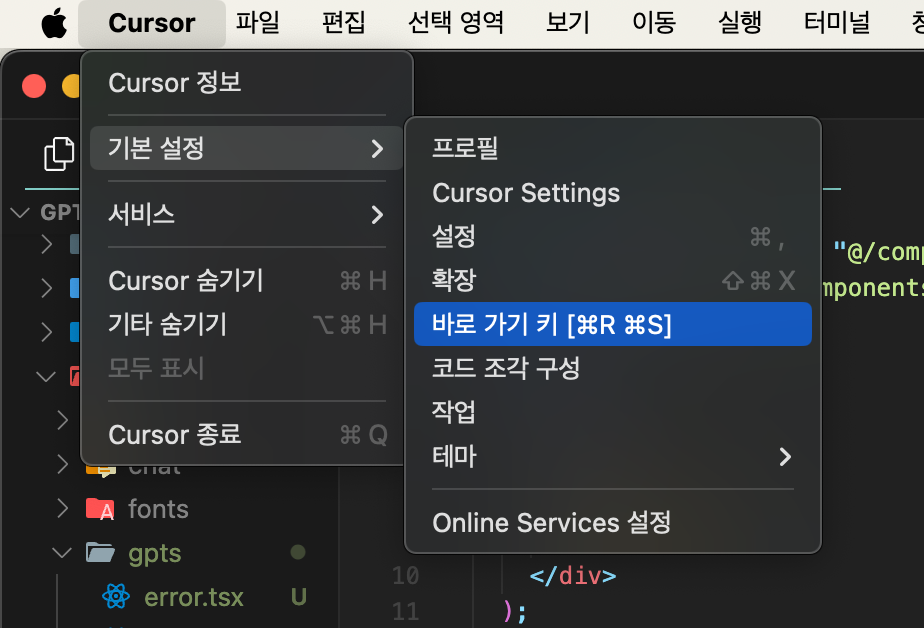Expand the 테마 submenu
924x628 pixels.
coord(613,456)
